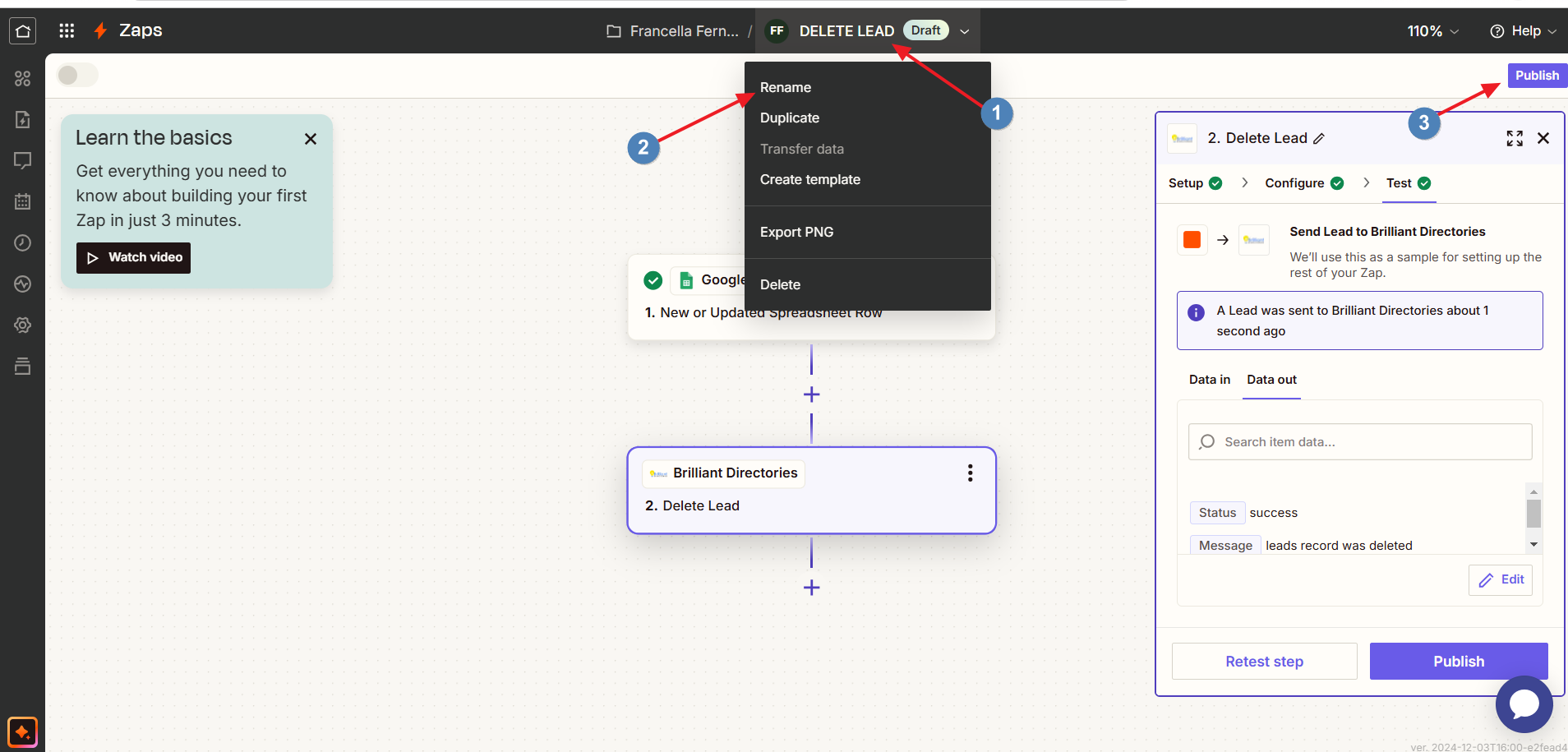The image size is (1568, 752).
Task: Open the comments sidebar icon
Action: coord(22,160)
